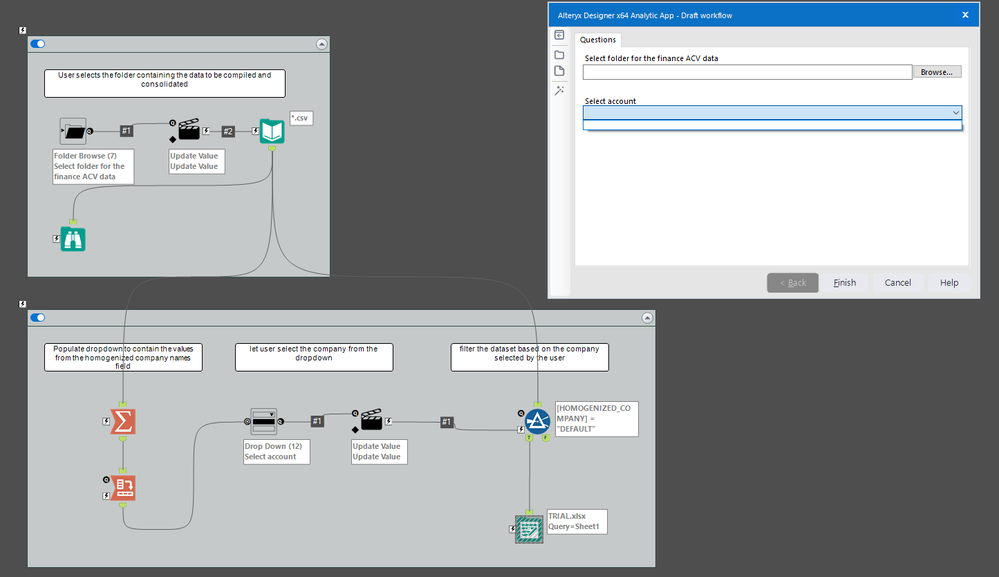This screenshot has width=999, height=577.
Task: Click the folder sidebar icon in the Analytic App window
Action: [559, 55]
